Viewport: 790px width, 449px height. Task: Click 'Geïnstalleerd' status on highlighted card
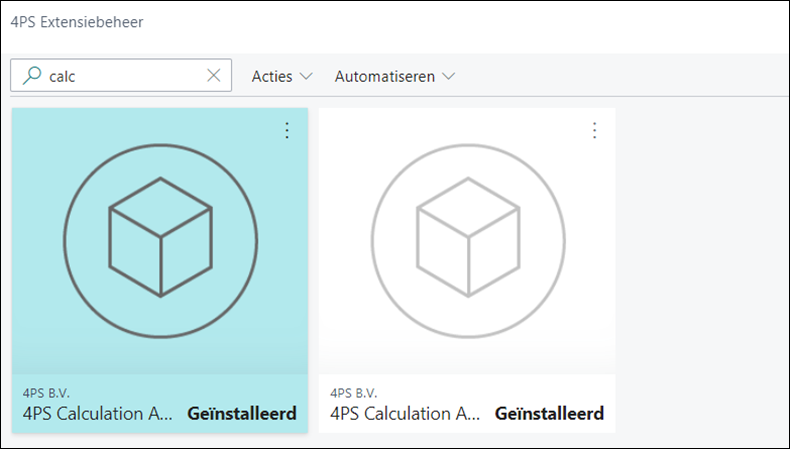[x=242, y=414]
